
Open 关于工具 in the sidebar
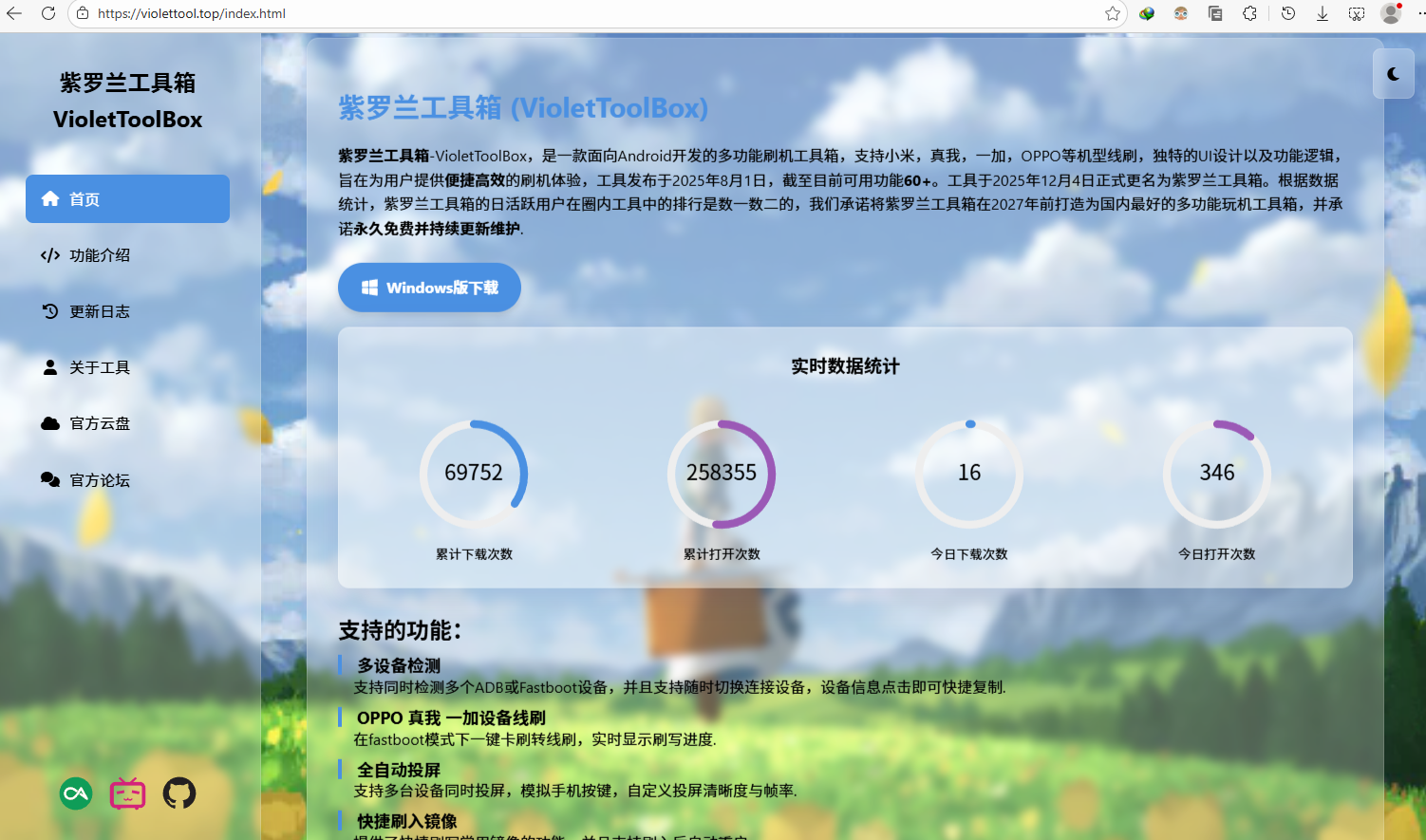coord(99,367)
